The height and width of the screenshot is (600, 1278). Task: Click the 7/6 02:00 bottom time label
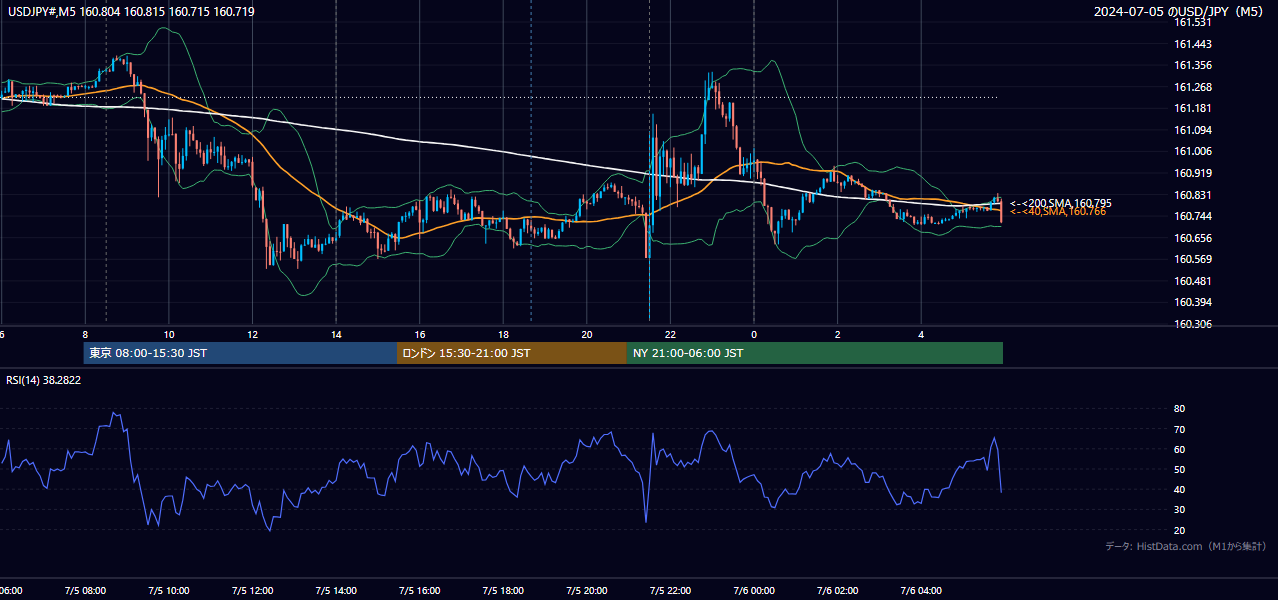[838, 591]
